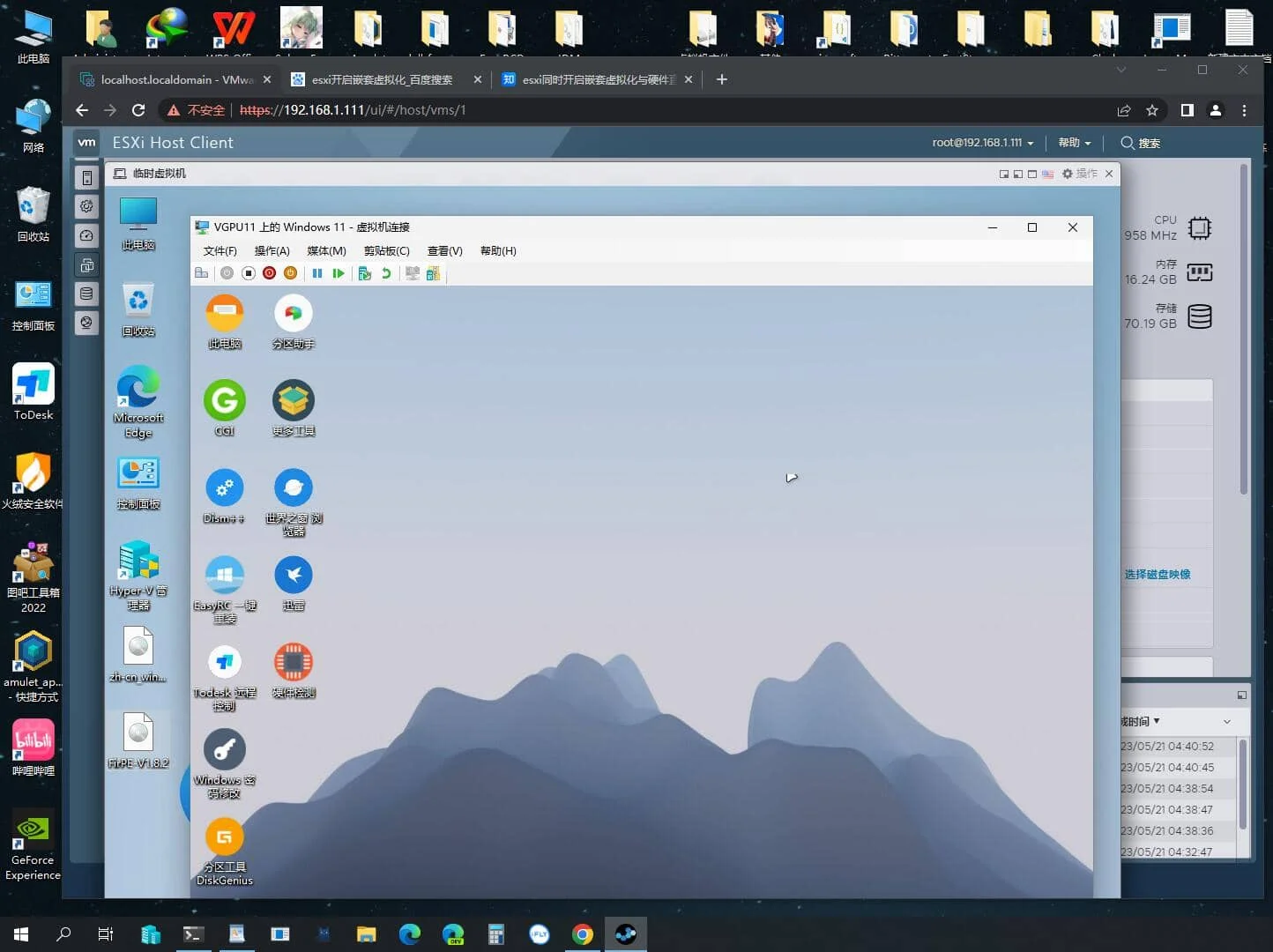1273x952 pixels.
Task: Click the red shut down icon in VM toolbar
Action: click(x=270, y=273)
